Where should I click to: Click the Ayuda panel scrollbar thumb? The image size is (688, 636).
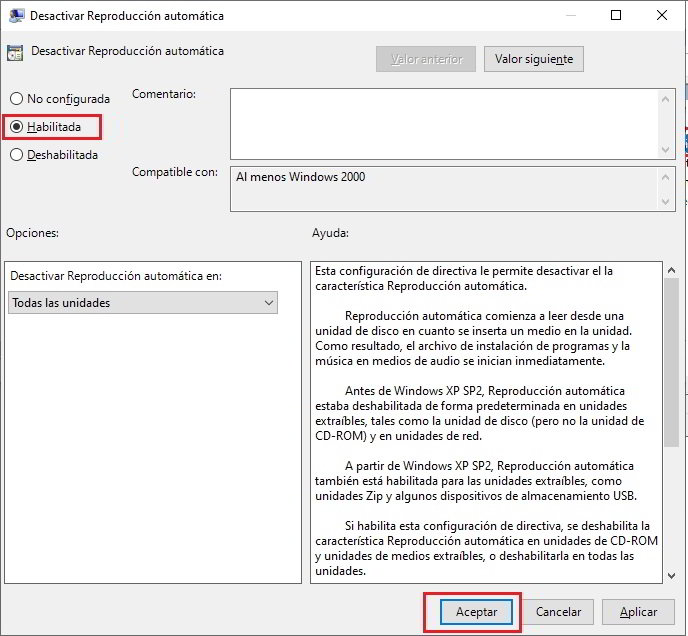coord(671,360)
